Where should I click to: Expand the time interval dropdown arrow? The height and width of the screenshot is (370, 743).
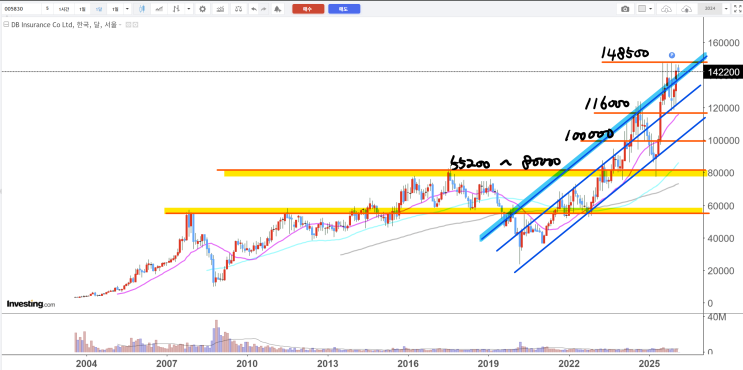tap(127, 9)
